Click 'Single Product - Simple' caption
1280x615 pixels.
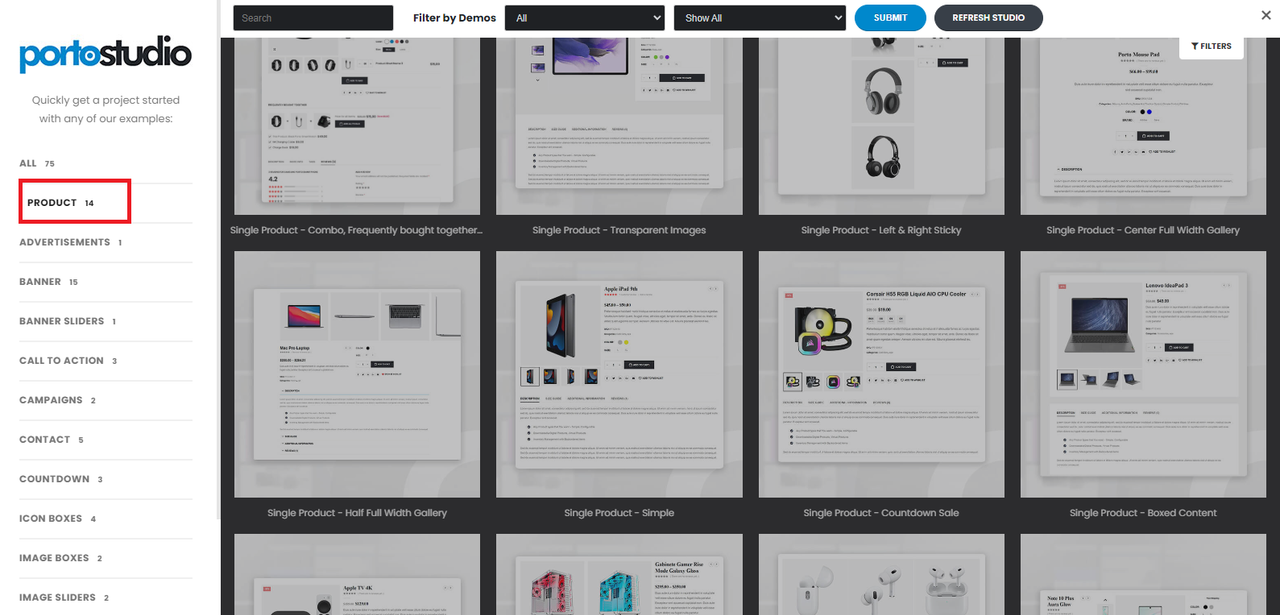pos(619,513)
